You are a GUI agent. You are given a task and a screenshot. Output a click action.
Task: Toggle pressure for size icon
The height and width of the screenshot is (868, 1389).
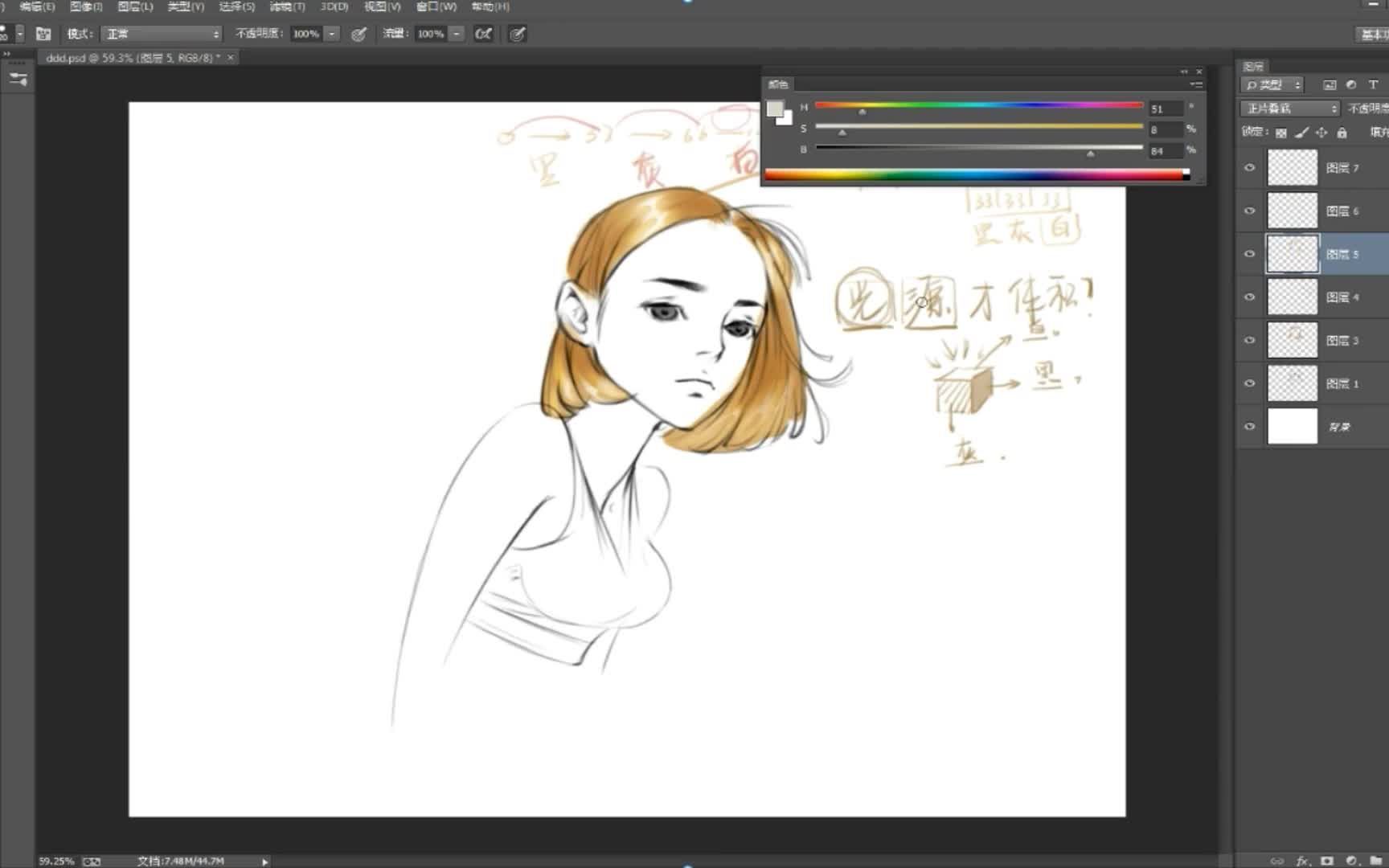point(518,34)
